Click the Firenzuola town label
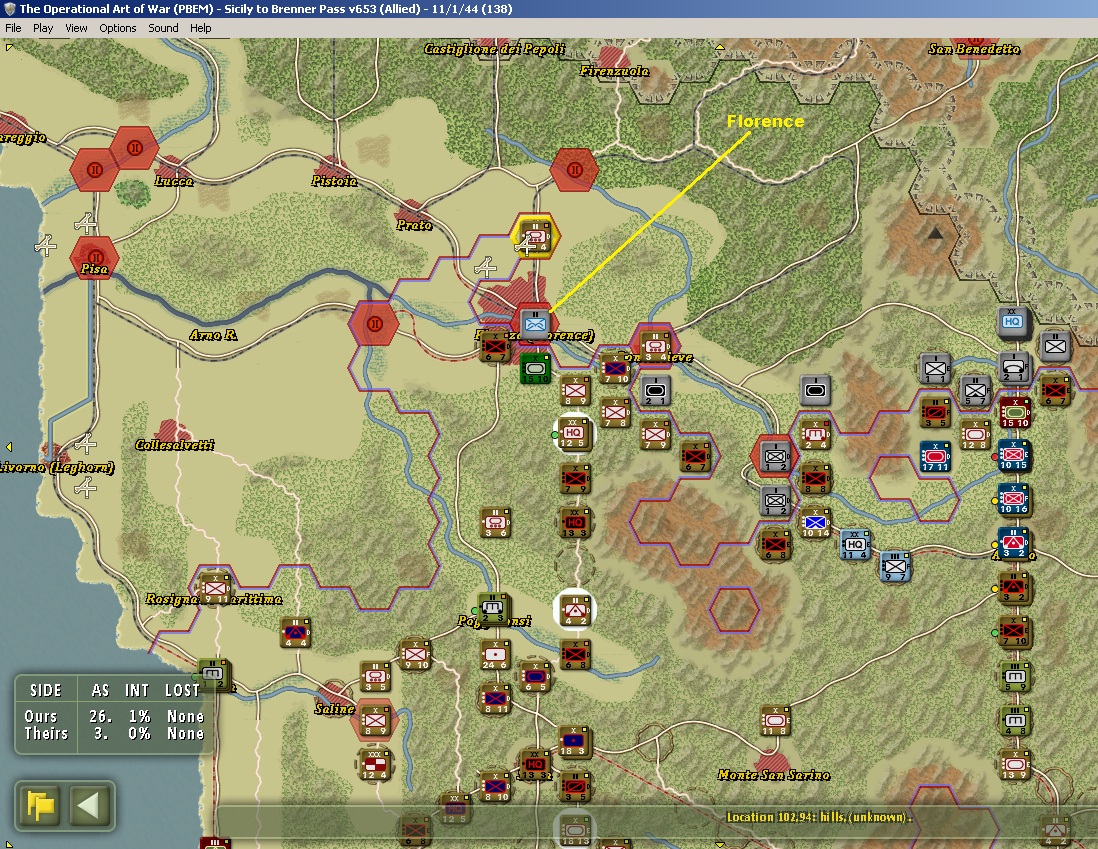This screenshot has width=1098, height=849. (614, 71)
